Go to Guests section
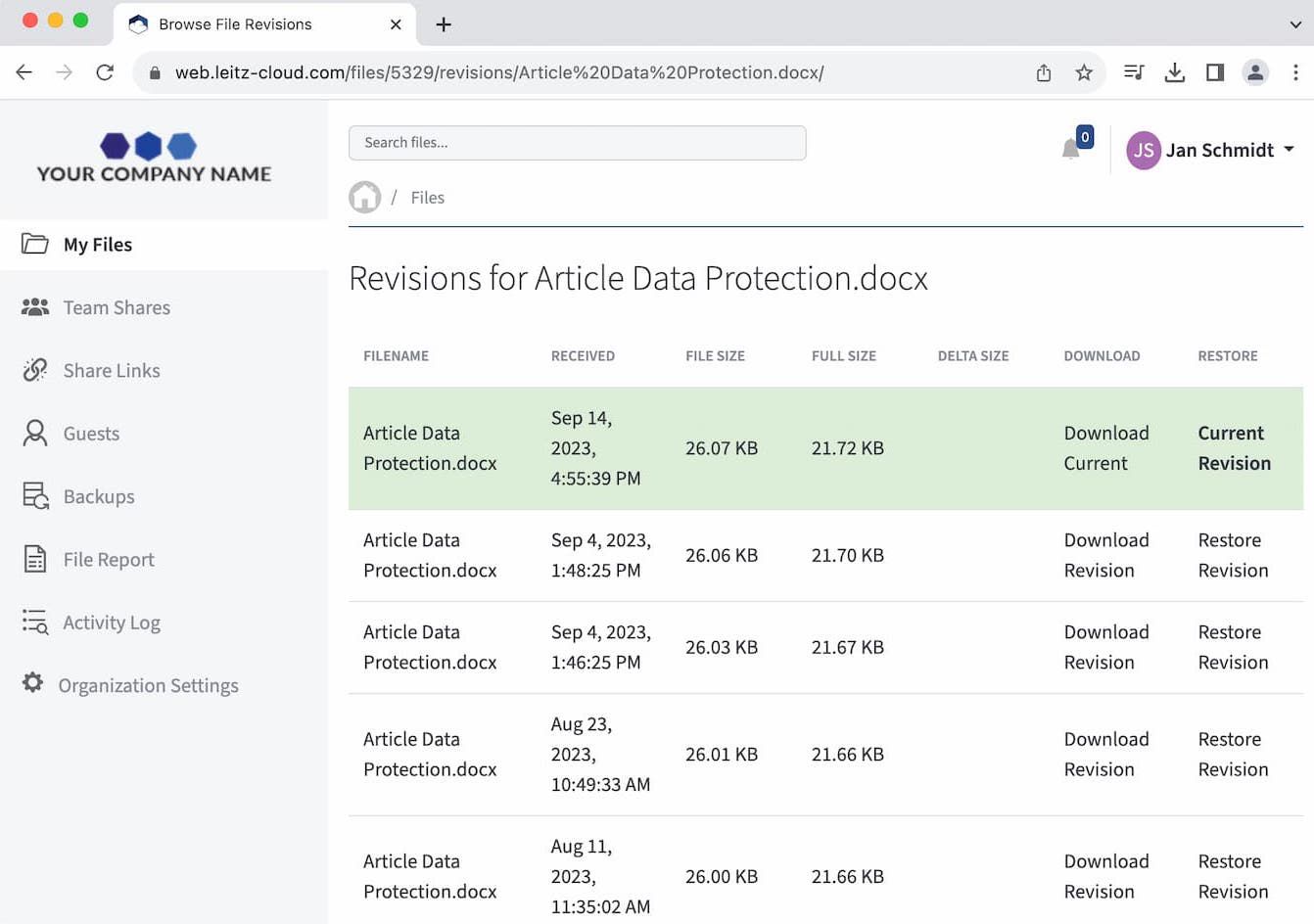 91,434
